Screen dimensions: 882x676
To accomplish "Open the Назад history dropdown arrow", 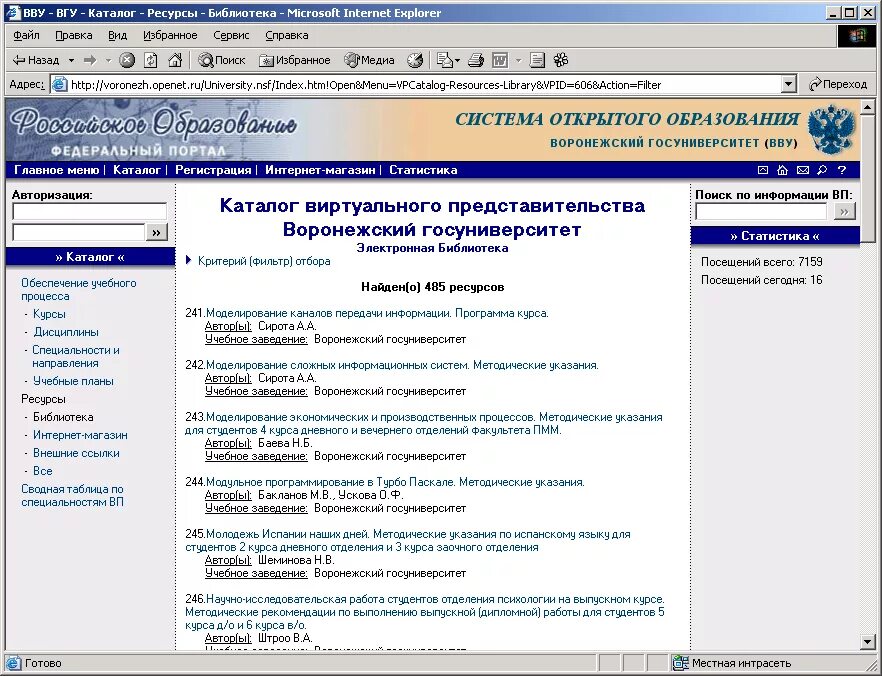I will coord(71,60).
